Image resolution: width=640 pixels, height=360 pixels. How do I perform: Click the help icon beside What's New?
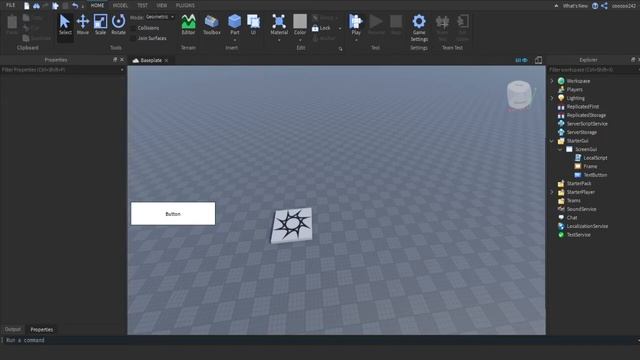[595, 6]
